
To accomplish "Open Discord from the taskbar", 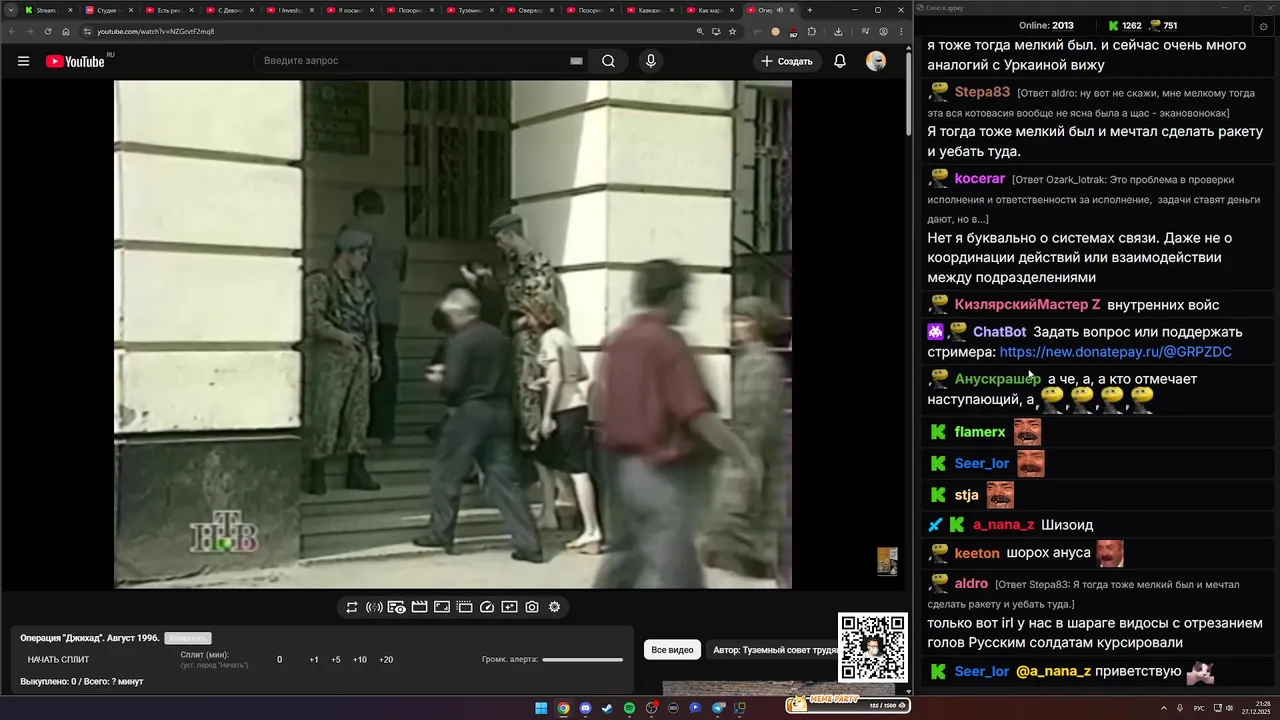I will click(585, 708).
